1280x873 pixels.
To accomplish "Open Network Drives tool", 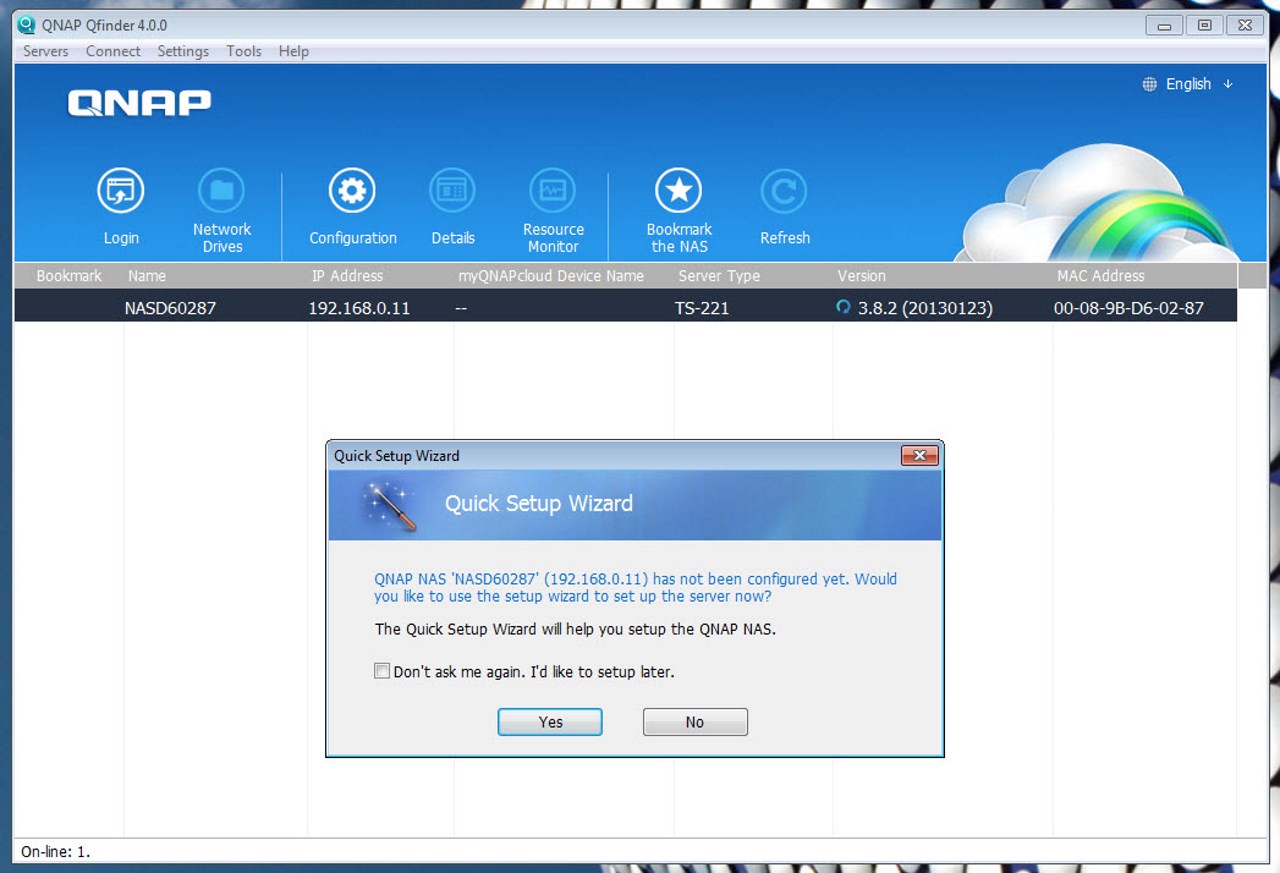I will pos(222,191).
